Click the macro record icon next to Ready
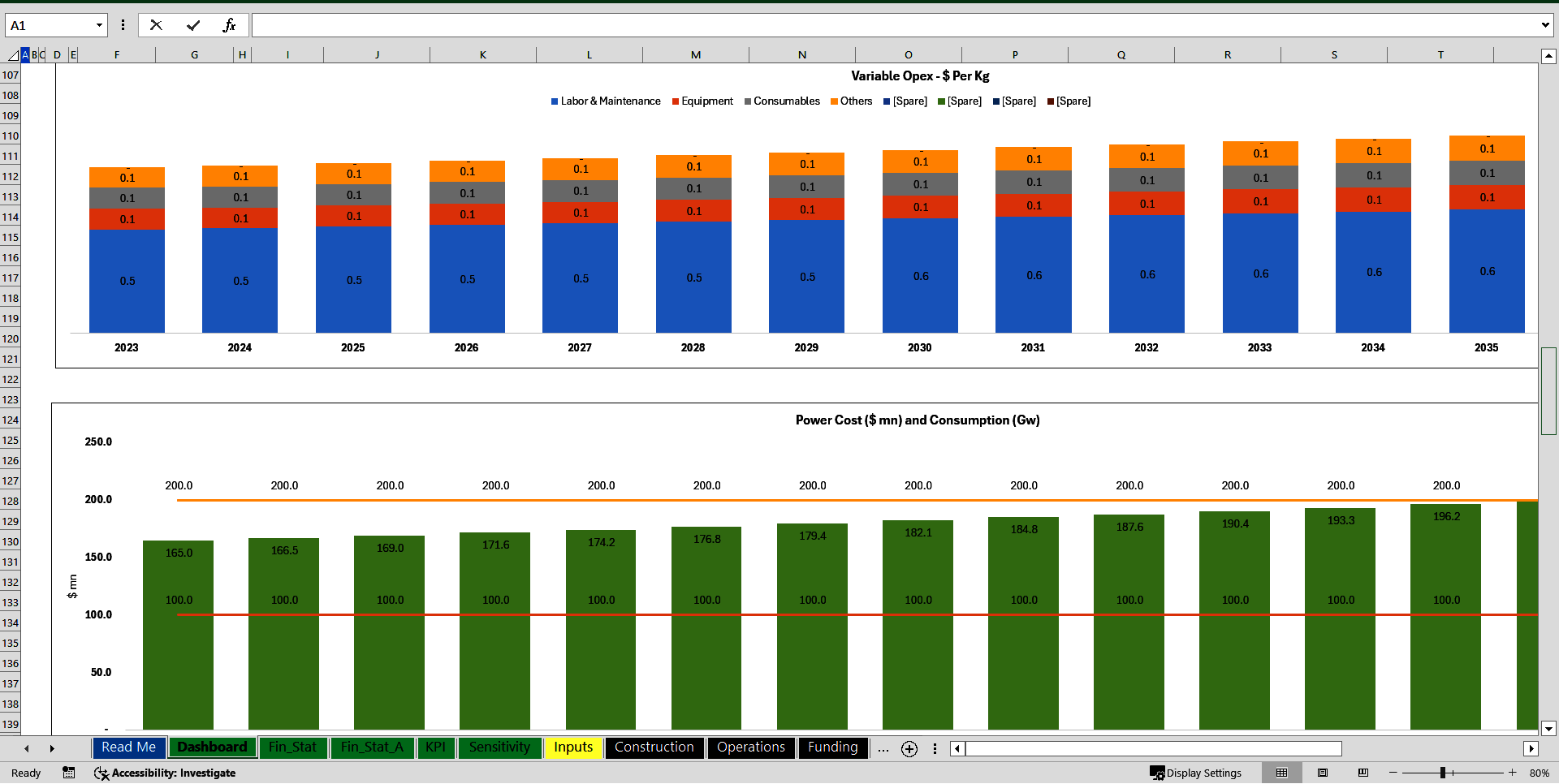 coord(69,773)
